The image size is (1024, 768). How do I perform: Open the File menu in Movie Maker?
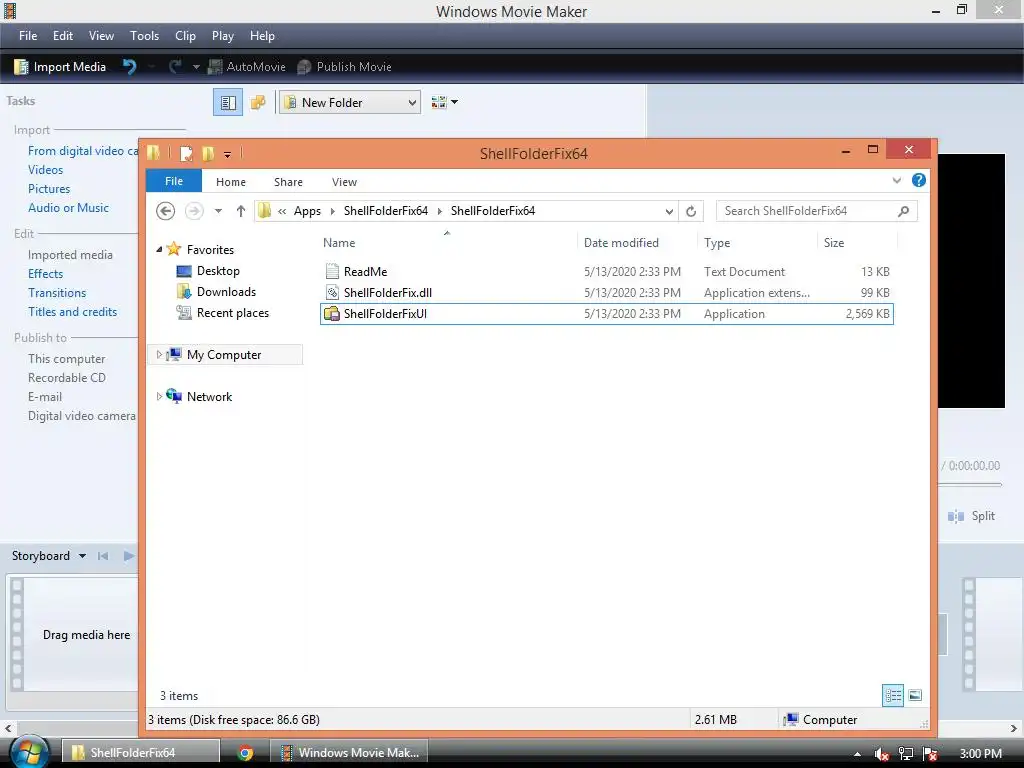[x=28, y=36]
